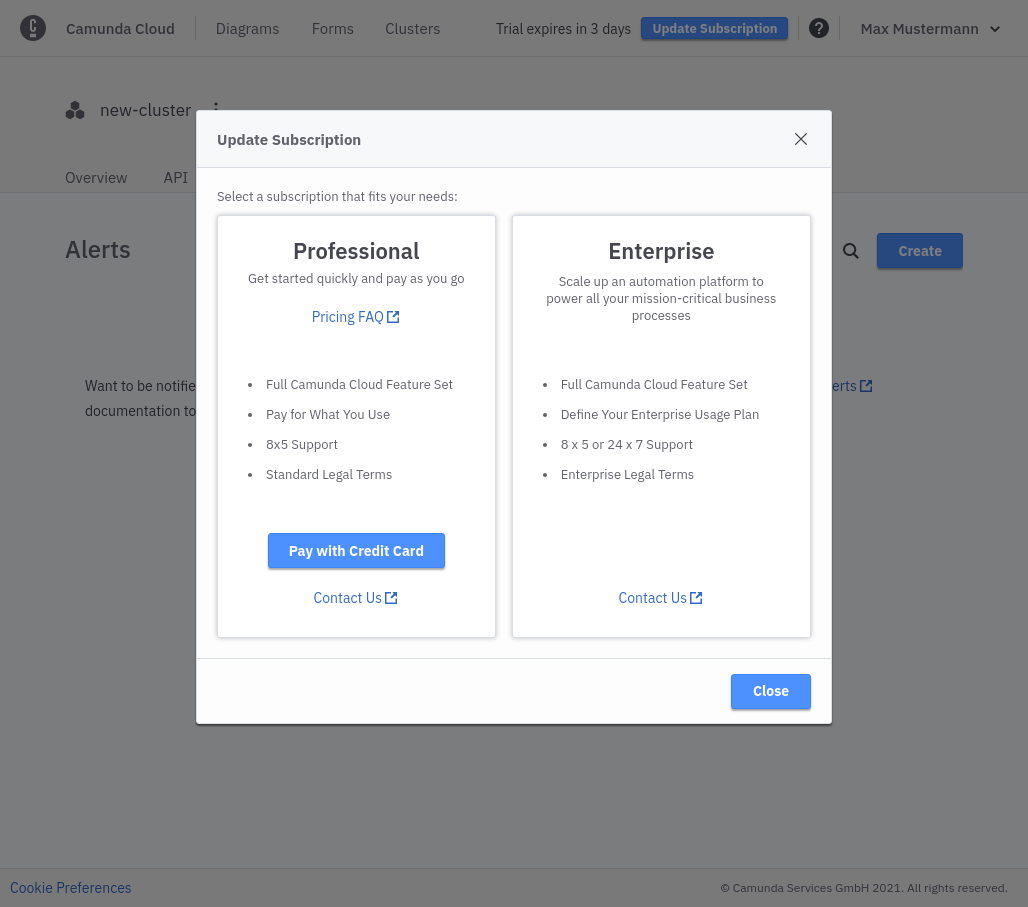Select the Overview tab
The image size is (1028, 907).
pos(95,177)
